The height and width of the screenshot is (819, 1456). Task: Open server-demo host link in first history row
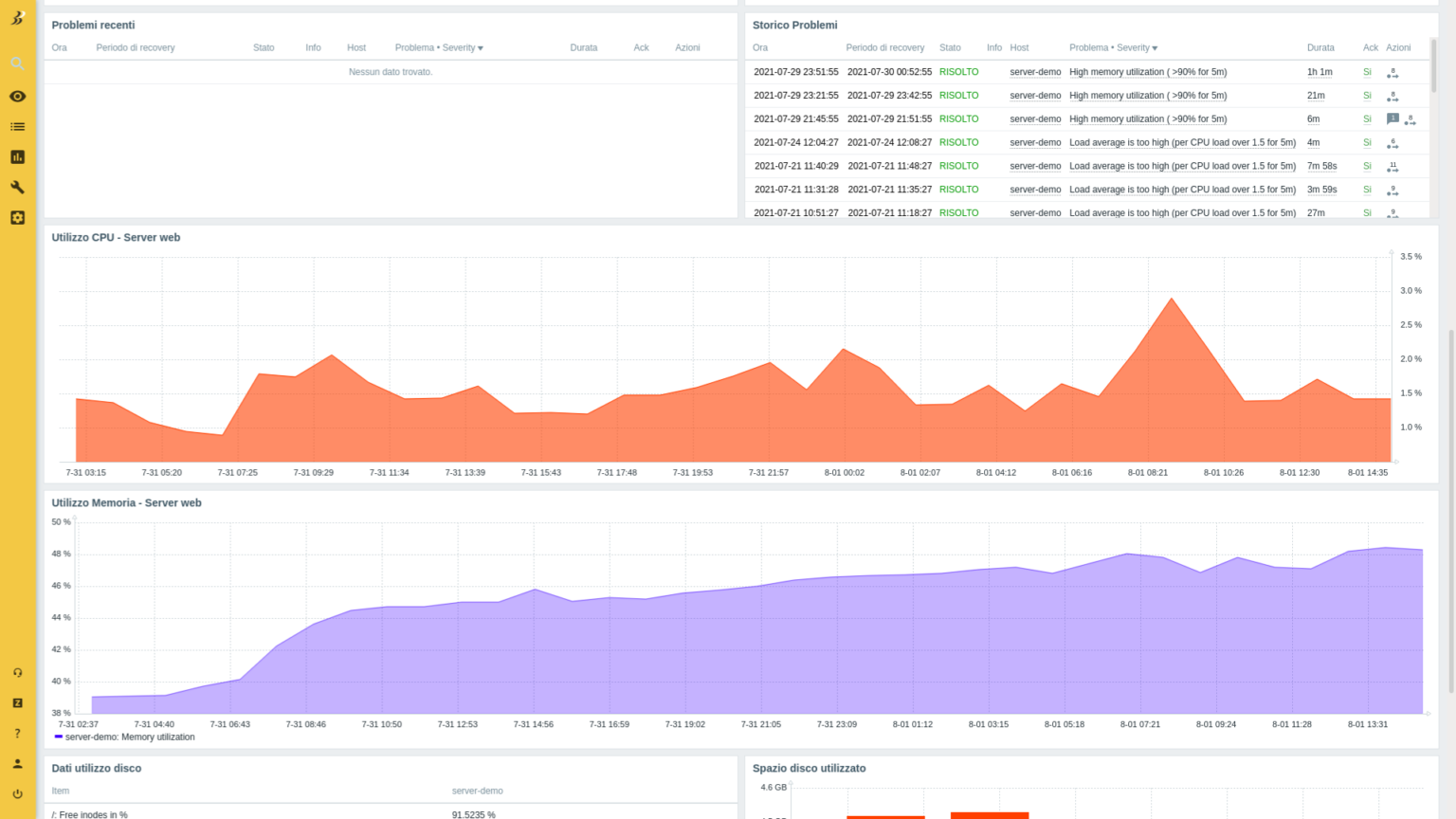pyautogui.click(x=1035, y=72)
